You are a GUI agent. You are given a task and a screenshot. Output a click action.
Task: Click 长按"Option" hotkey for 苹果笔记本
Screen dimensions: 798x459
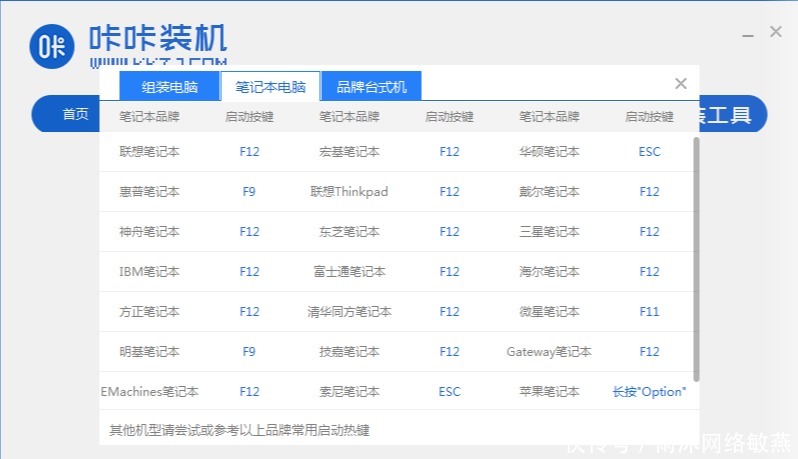(649, 391)
